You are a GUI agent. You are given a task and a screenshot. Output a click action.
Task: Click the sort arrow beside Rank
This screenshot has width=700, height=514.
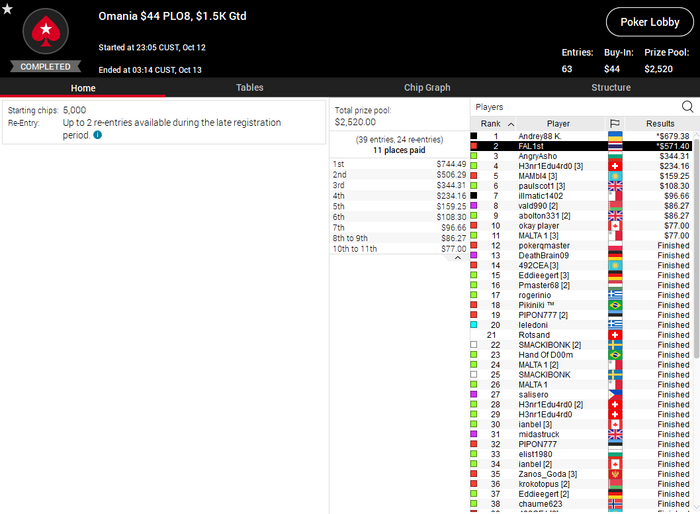511,124
